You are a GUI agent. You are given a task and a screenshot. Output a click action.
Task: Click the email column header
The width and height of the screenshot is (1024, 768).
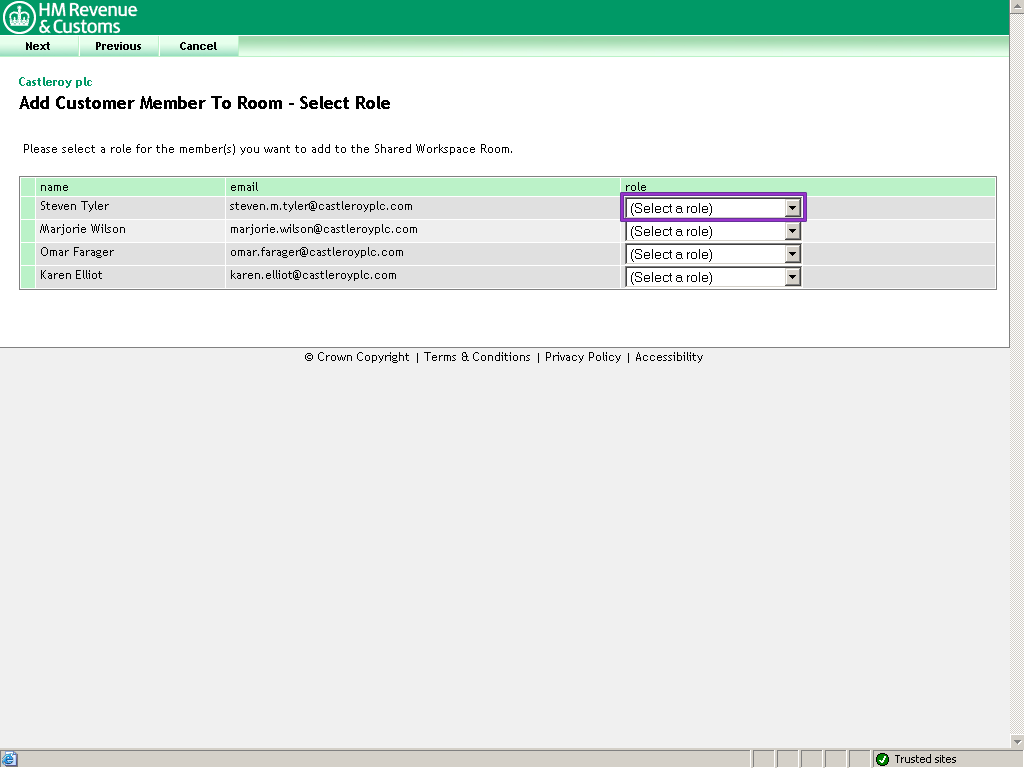(244, 187)
